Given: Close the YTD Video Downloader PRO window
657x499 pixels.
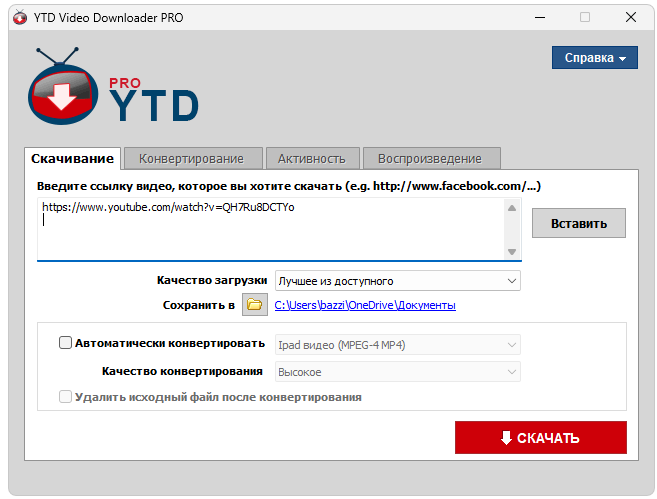Looking at the screenshot, I should coord(631,18).
